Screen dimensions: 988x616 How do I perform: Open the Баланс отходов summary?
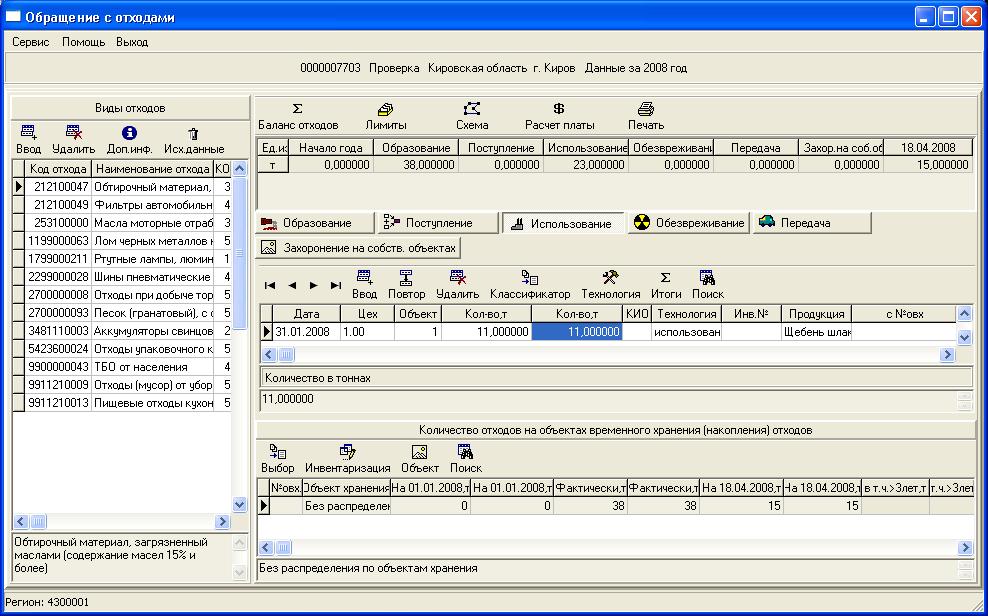(x=297, y=116)
